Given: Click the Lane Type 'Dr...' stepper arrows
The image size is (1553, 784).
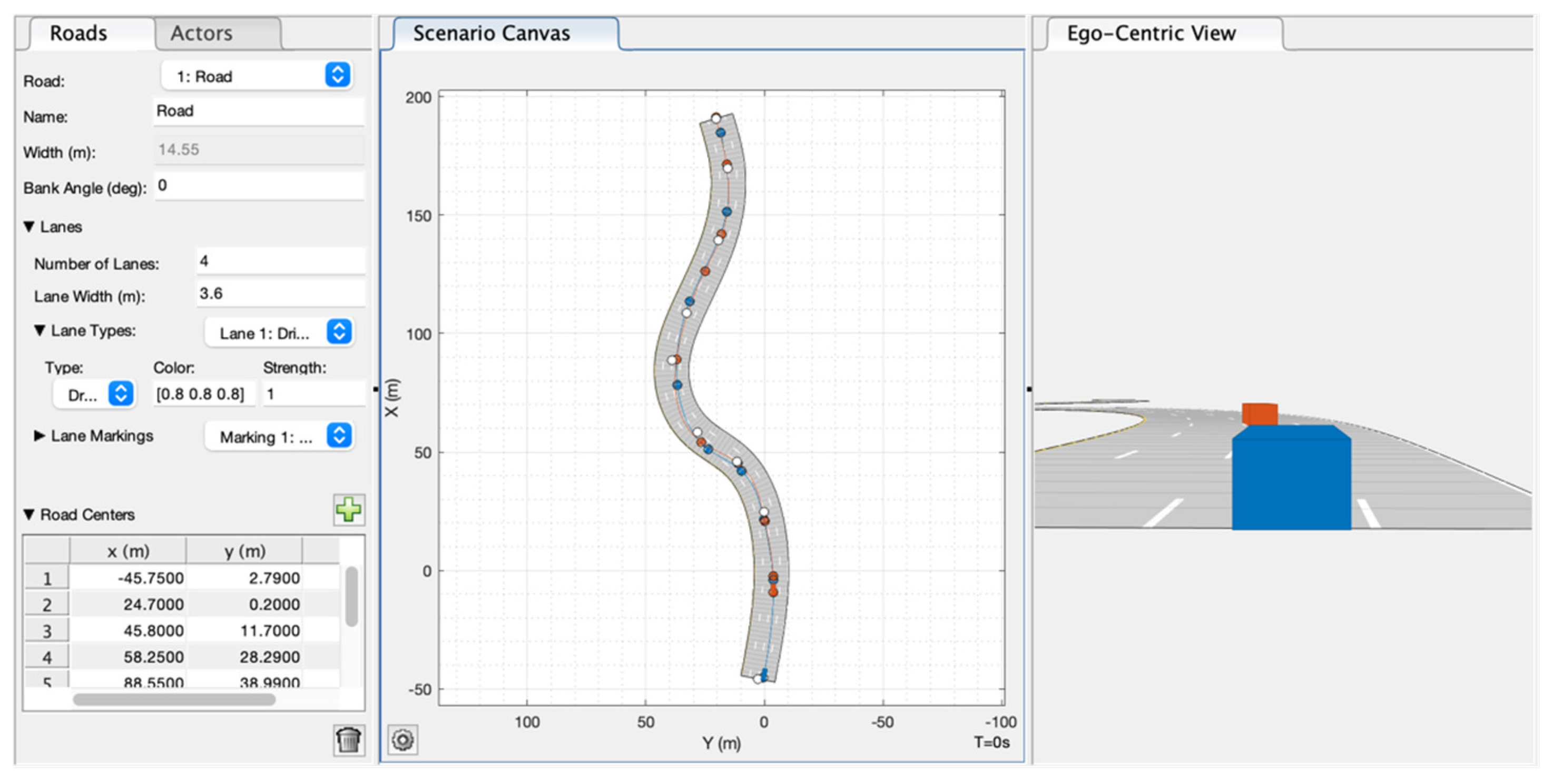Looking at the screenshot, I should click(121, 394).
